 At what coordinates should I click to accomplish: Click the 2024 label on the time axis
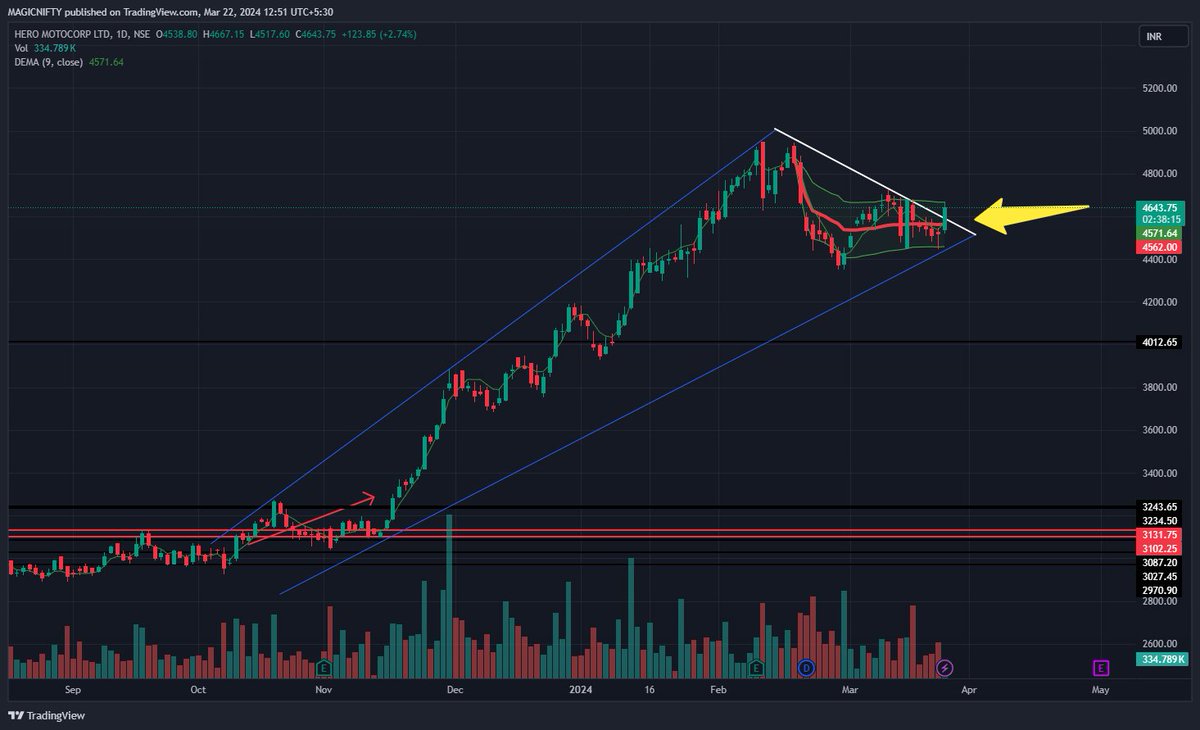(x=580, y=690)
